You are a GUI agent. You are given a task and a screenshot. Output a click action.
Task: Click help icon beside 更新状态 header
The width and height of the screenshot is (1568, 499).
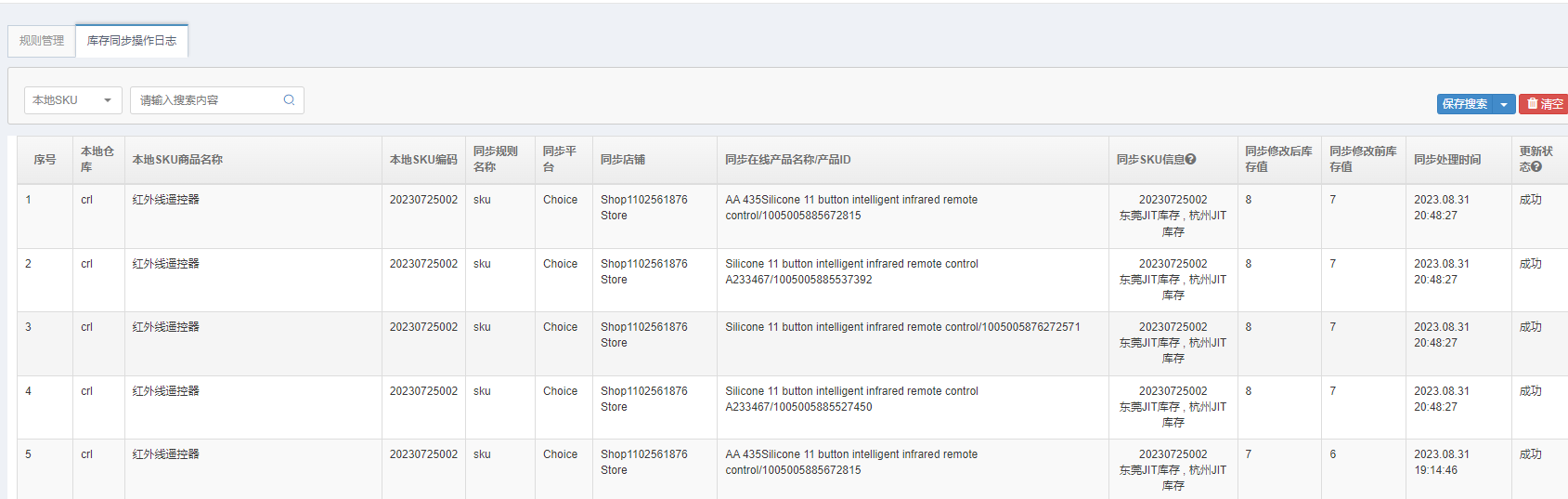[x=1536, y=167]
